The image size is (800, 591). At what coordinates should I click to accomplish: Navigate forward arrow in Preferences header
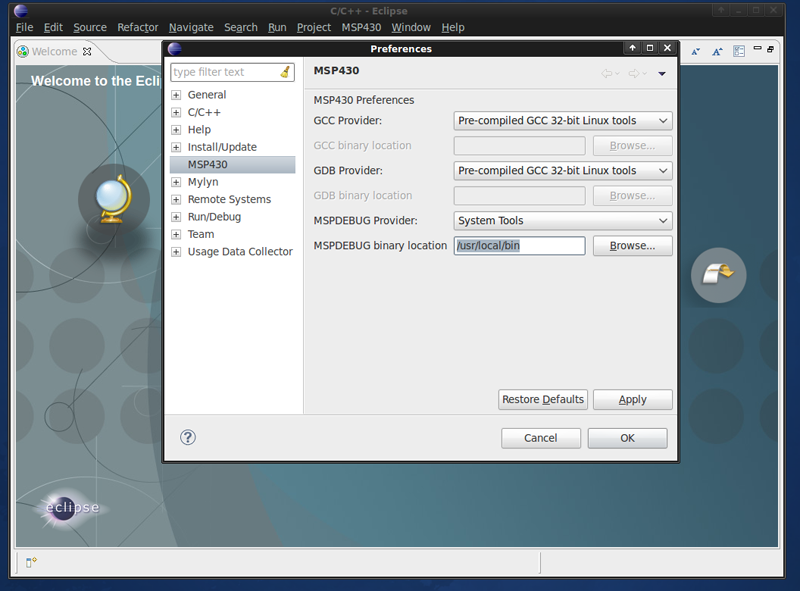coord(634,73)
